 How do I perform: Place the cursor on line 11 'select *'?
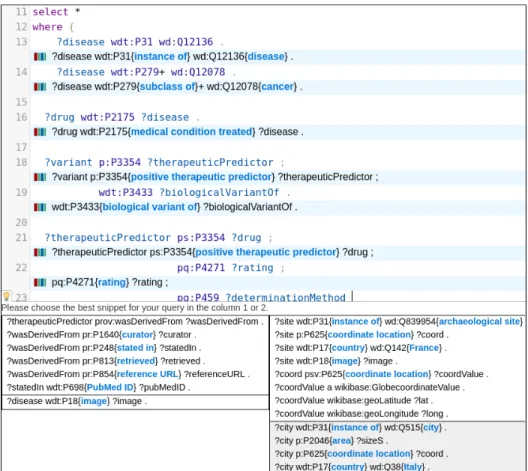(56, 12)
